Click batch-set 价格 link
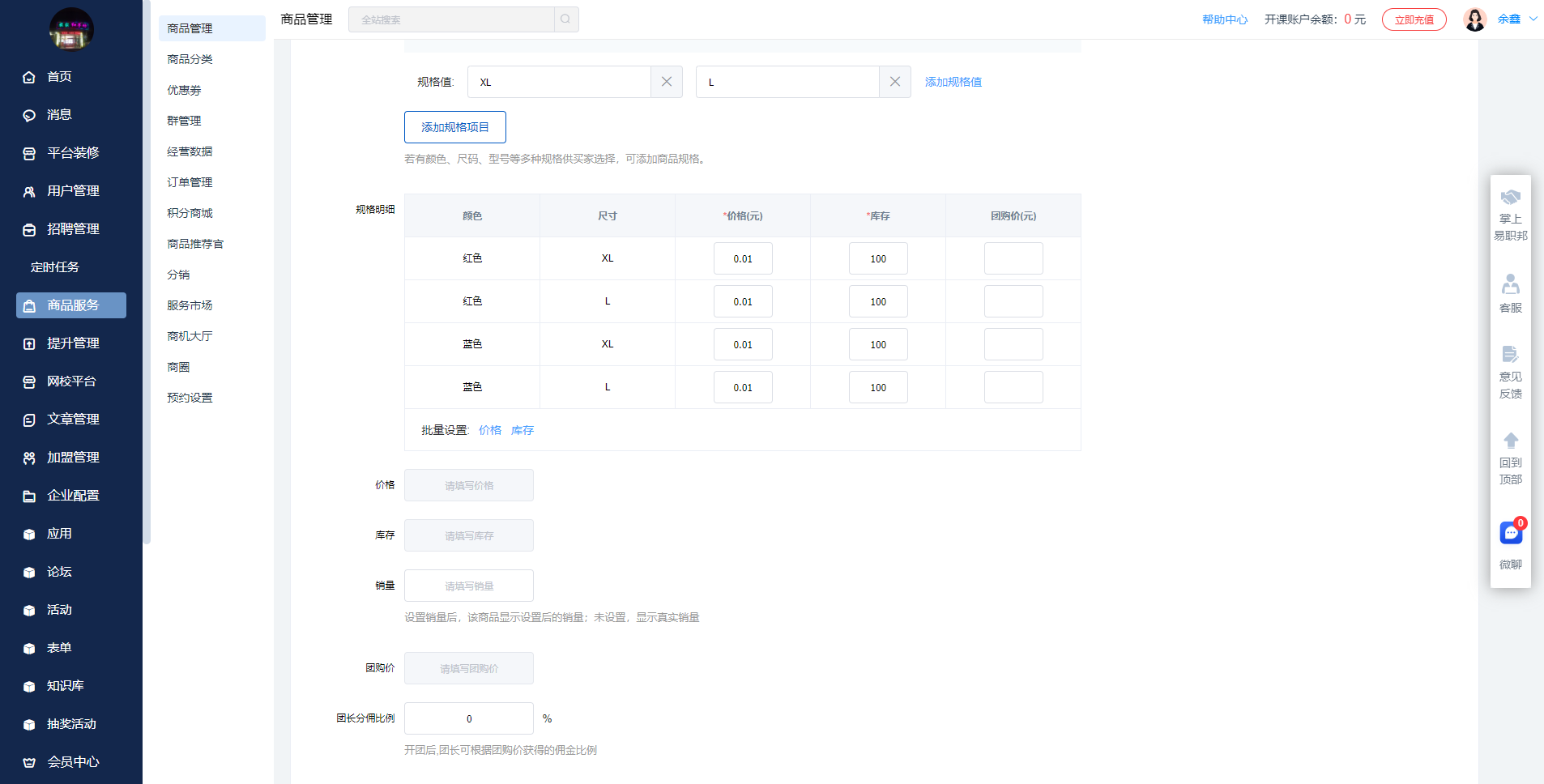The width and height of the screenshot is (1544, 784). click(x=489, y=430)
